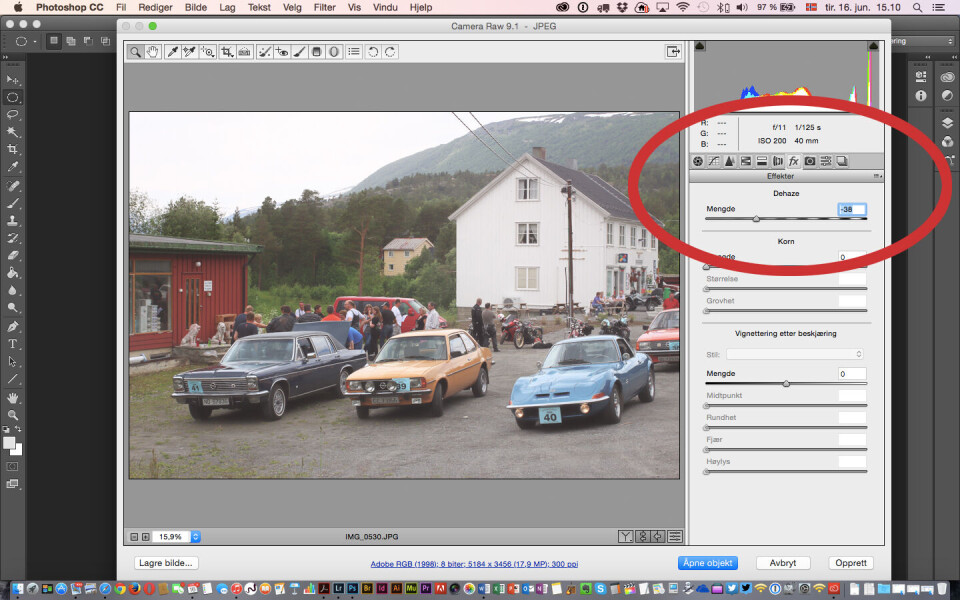This screenshot has height=600, width=960.
Task: Rotate image 90 degrees clockwise
Action: click(390, 52)
